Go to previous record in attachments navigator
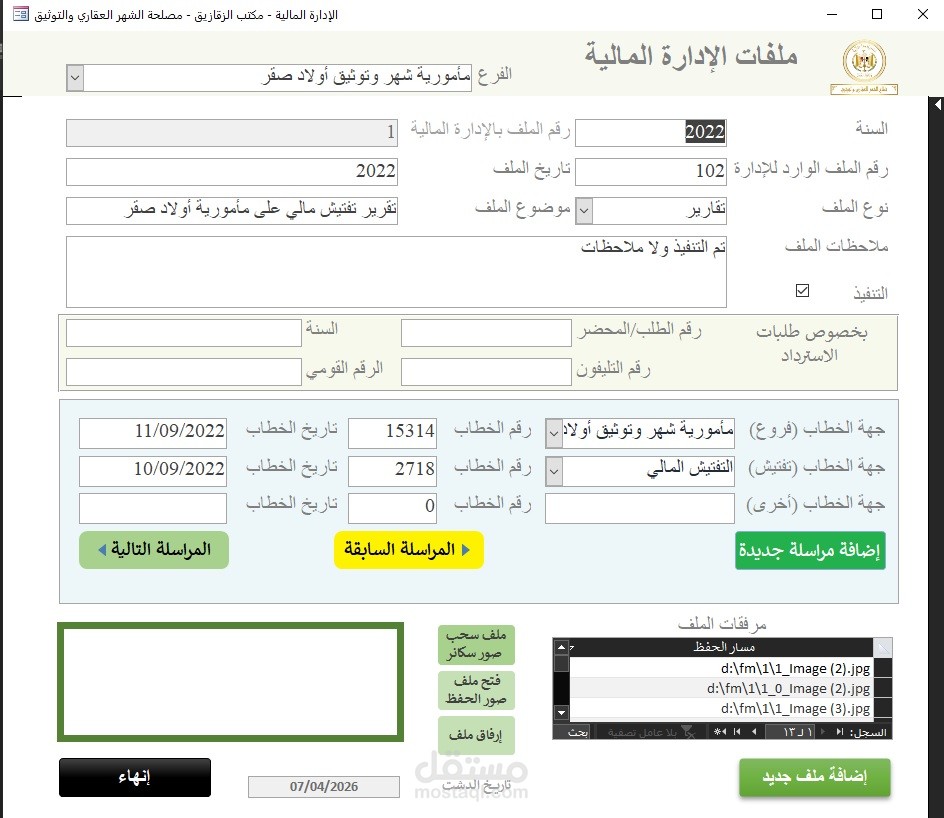 823,732
